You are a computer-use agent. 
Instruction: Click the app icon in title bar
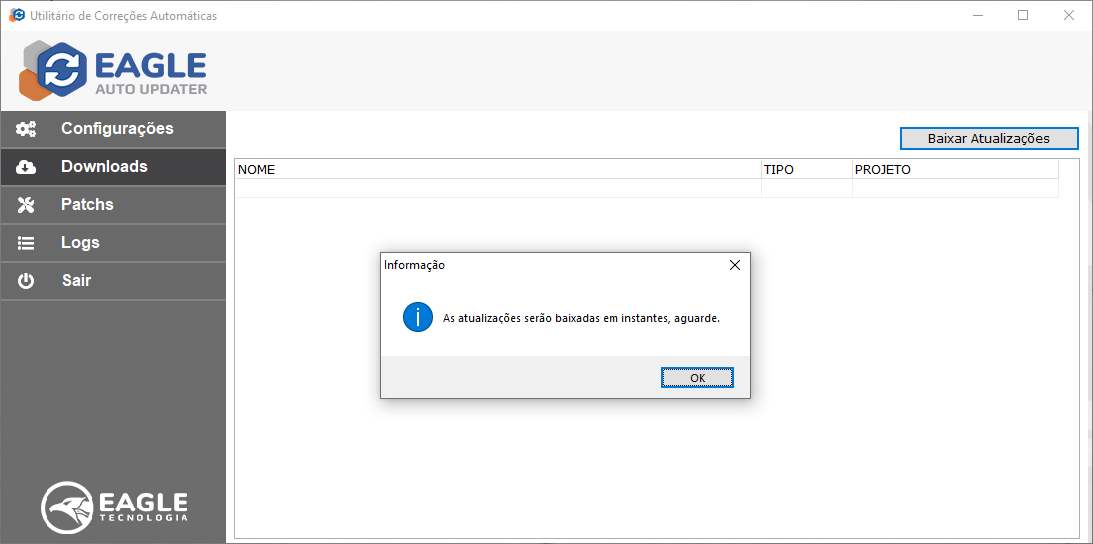[17, 15]
